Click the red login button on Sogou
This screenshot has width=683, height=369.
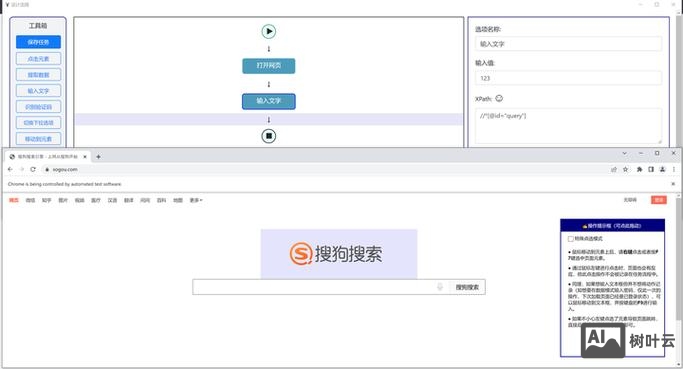(659, 200)
